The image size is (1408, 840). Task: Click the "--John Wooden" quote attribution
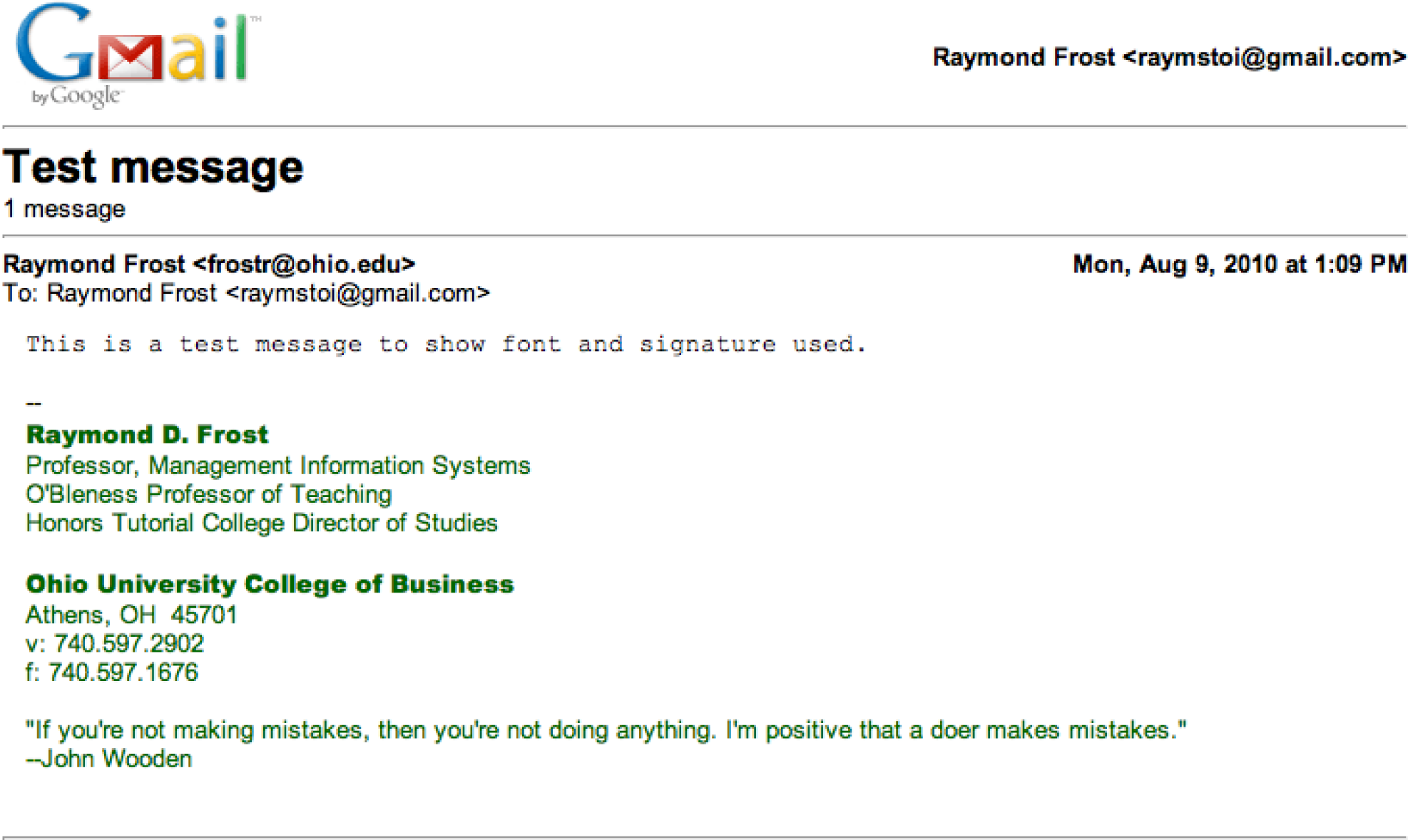[x=109, y=759]
